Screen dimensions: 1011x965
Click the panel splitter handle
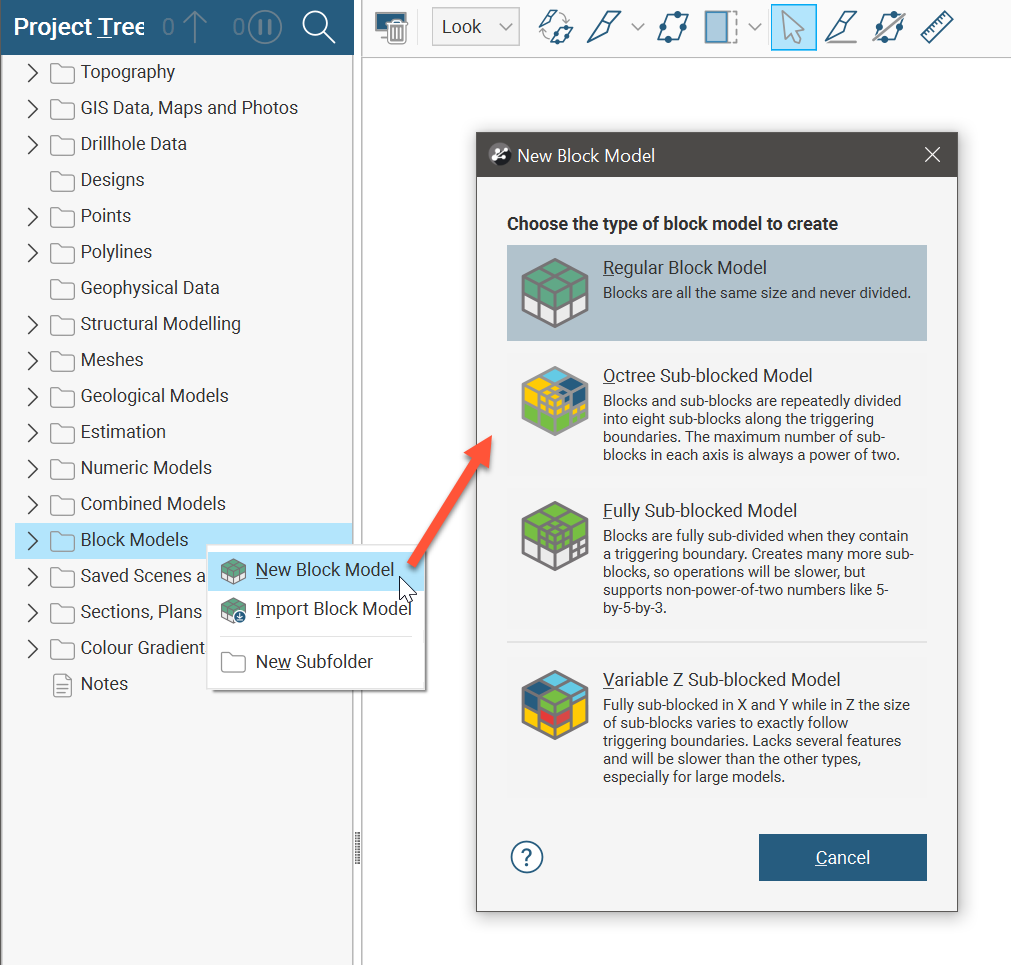(x=358, y=848)
